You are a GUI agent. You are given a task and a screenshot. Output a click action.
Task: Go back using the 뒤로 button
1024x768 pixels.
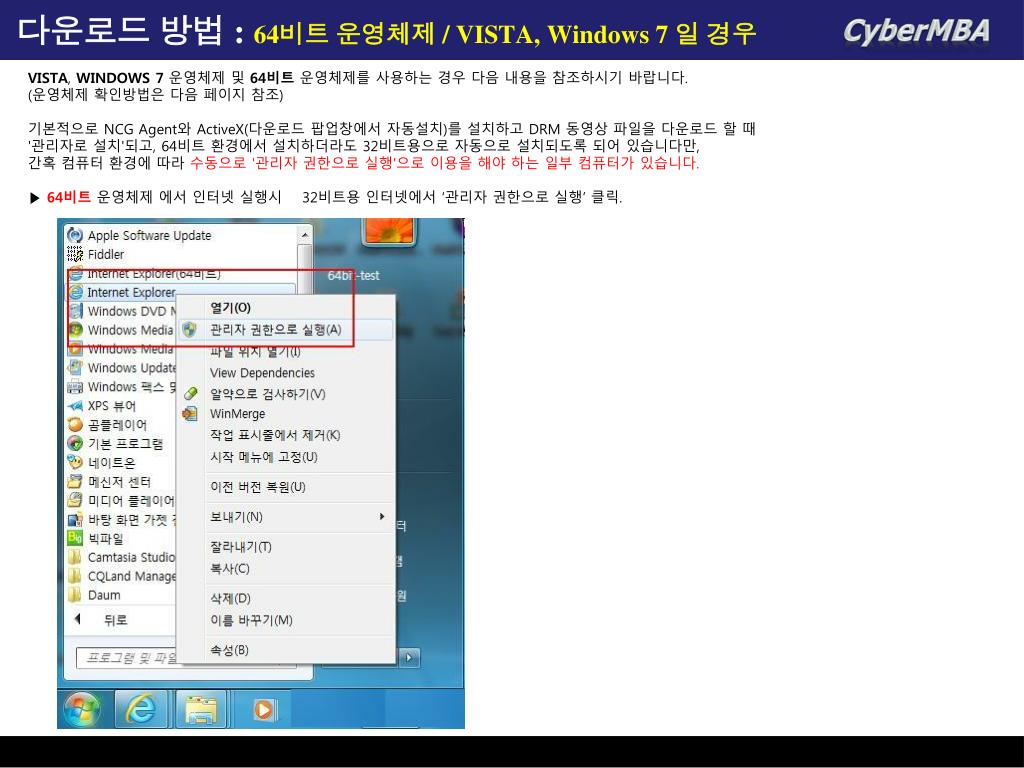(x=101, y=620)
